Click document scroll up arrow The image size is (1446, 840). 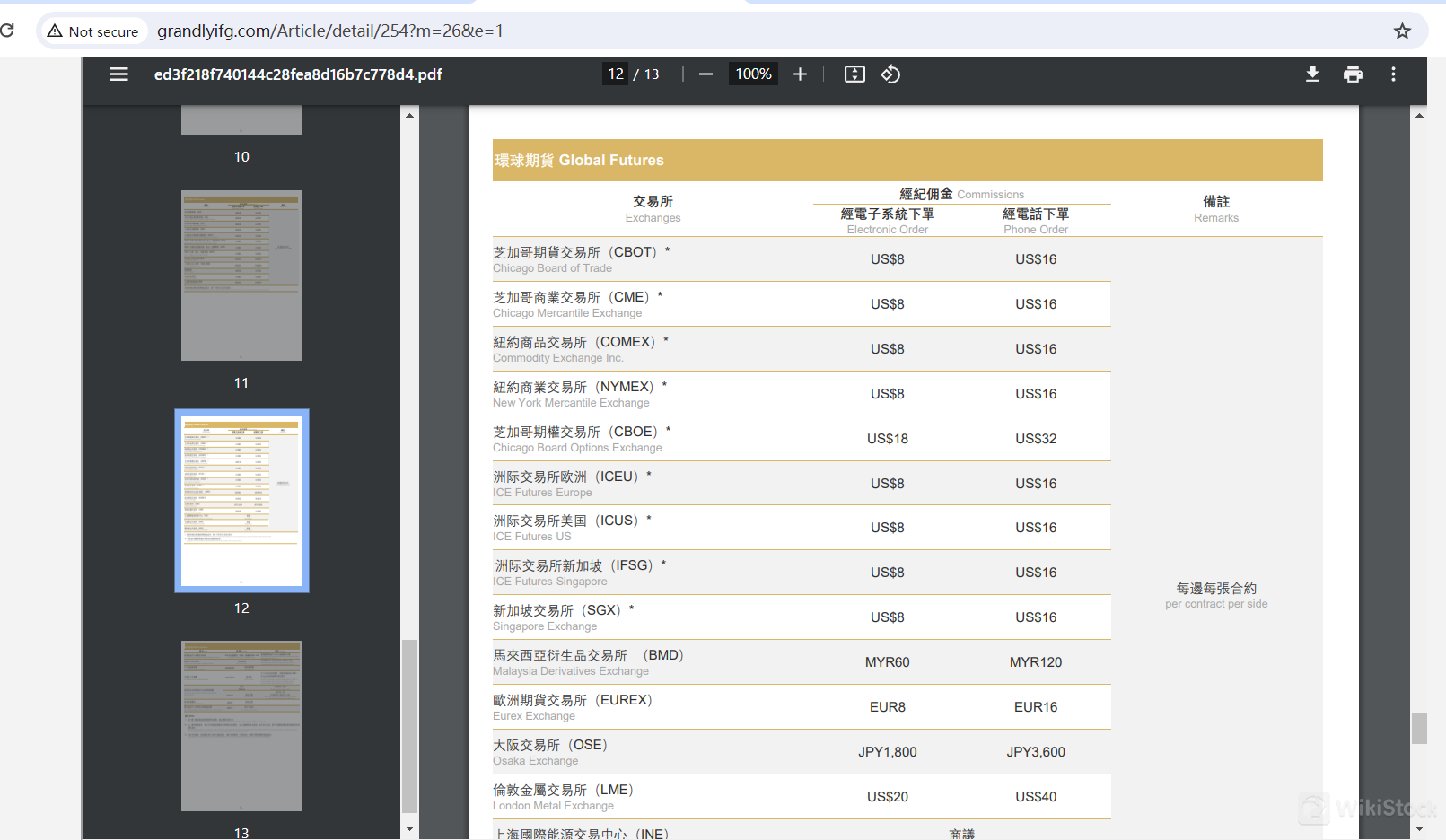[1419, 115]
